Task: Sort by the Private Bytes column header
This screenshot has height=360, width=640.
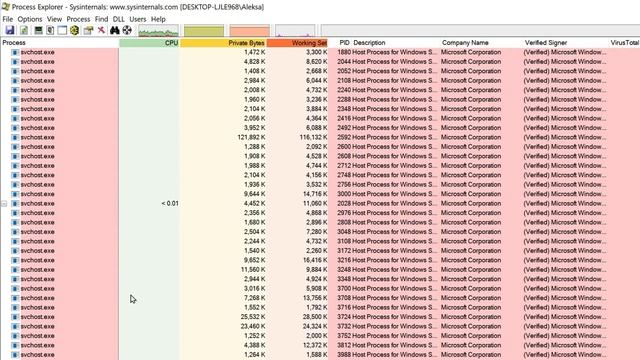Action: coord(223,42)
